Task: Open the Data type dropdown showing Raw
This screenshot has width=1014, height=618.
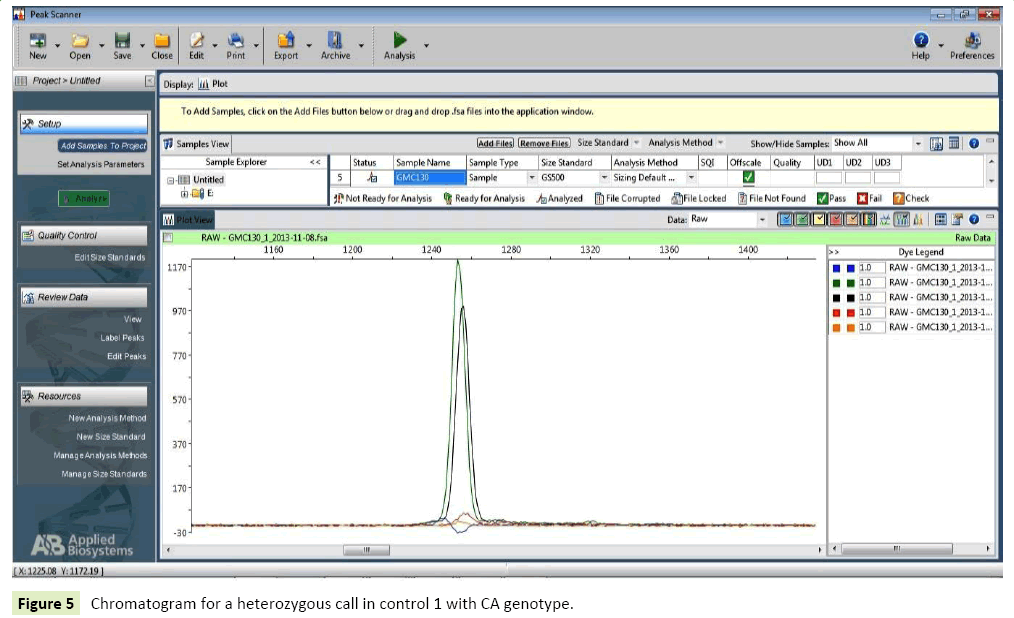Action: [763, 219]
